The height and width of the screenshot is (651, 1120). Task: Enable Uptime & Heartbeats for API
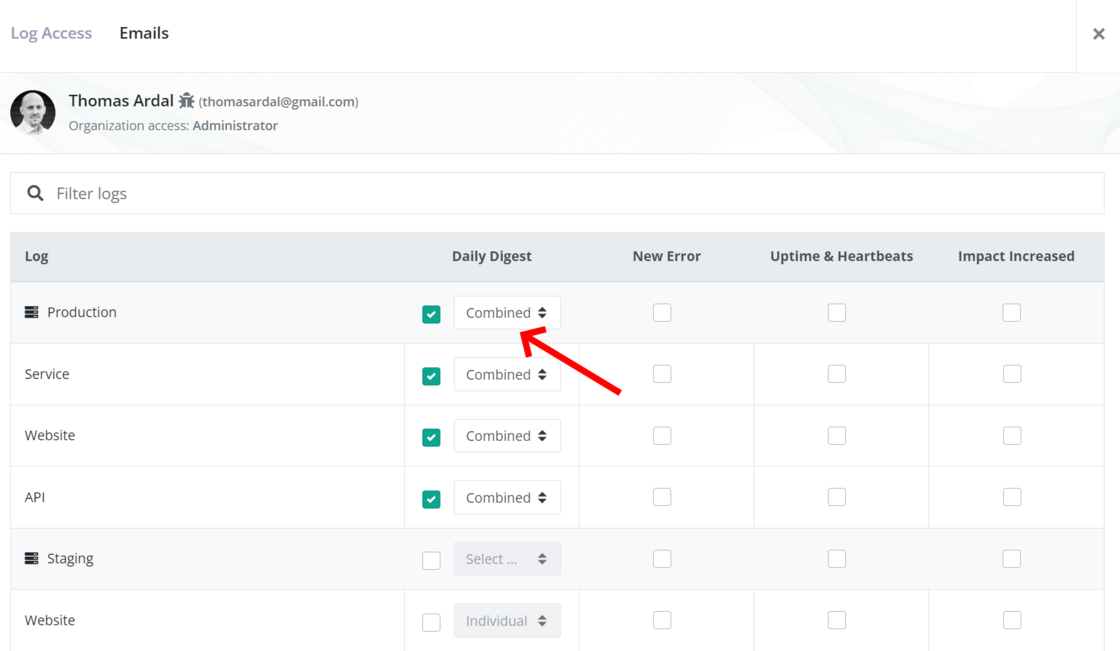[837, 497]
